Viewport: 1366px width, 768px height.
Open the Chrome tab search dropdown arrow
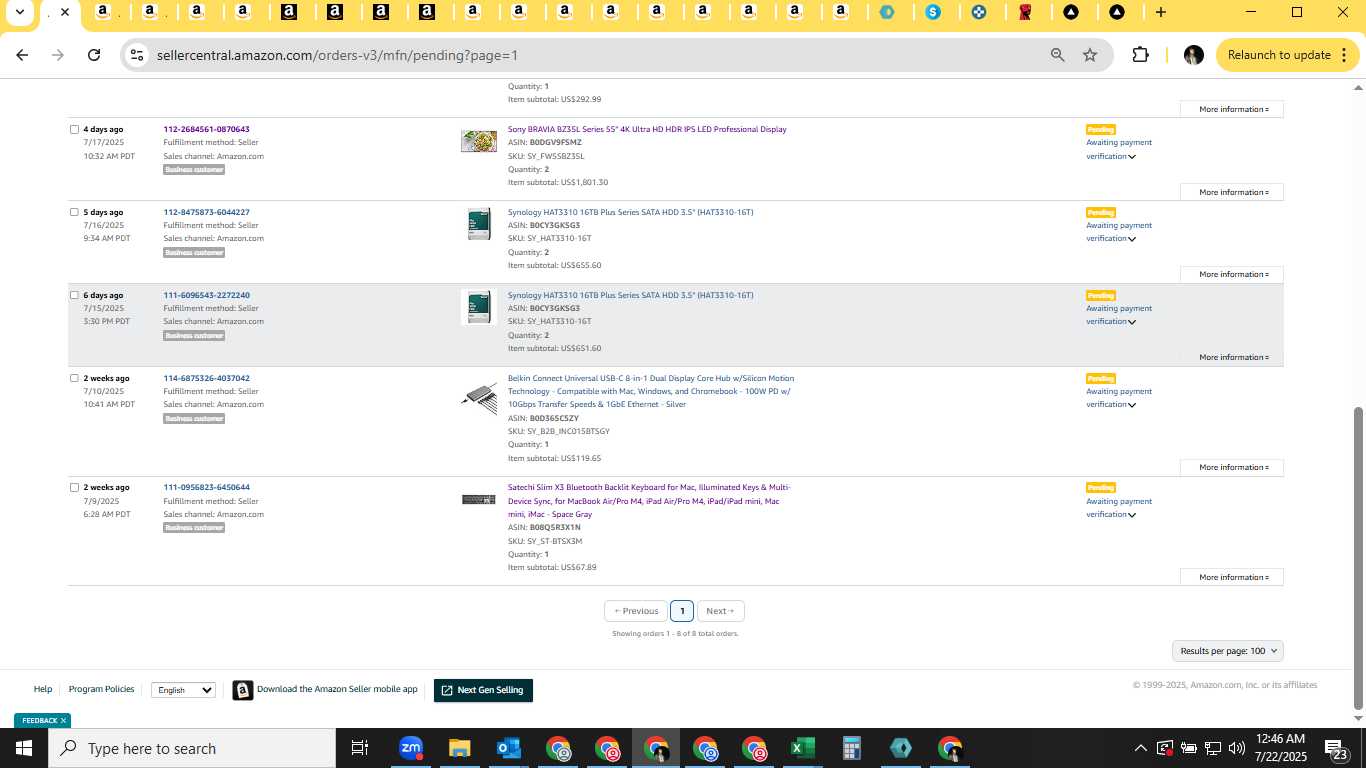tap(19, 12)
